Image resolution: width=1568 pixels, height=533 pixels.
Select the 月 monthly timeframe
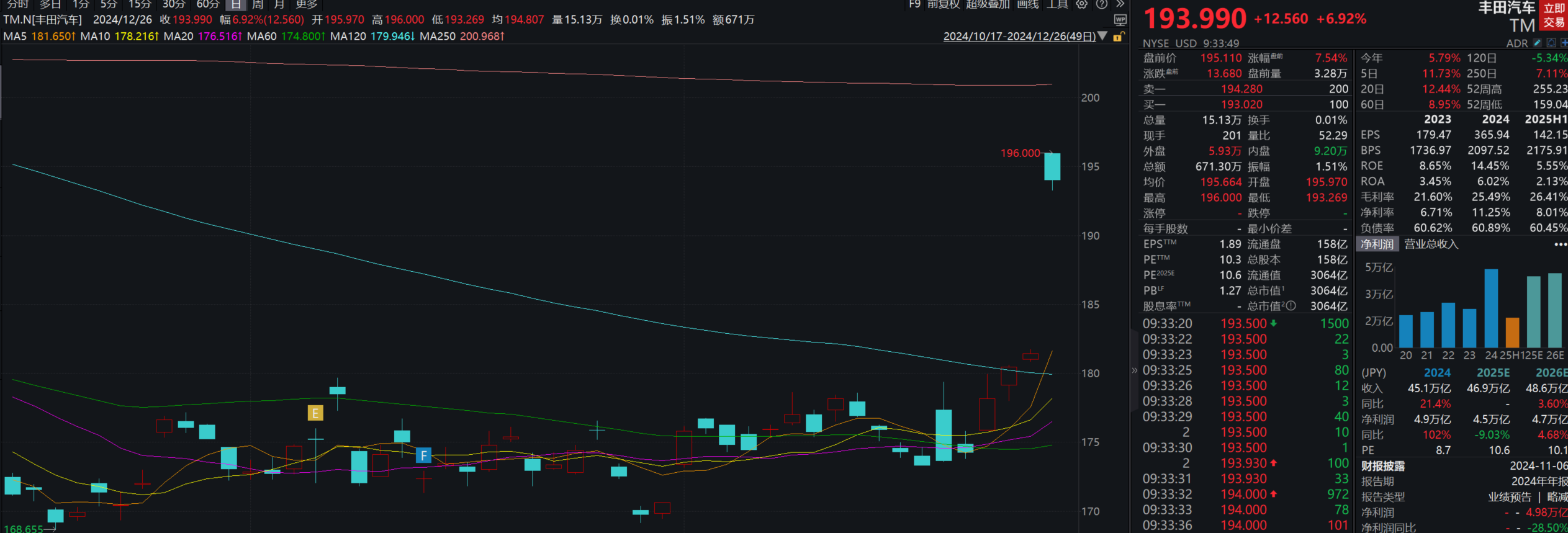click(x=279, y=4)
